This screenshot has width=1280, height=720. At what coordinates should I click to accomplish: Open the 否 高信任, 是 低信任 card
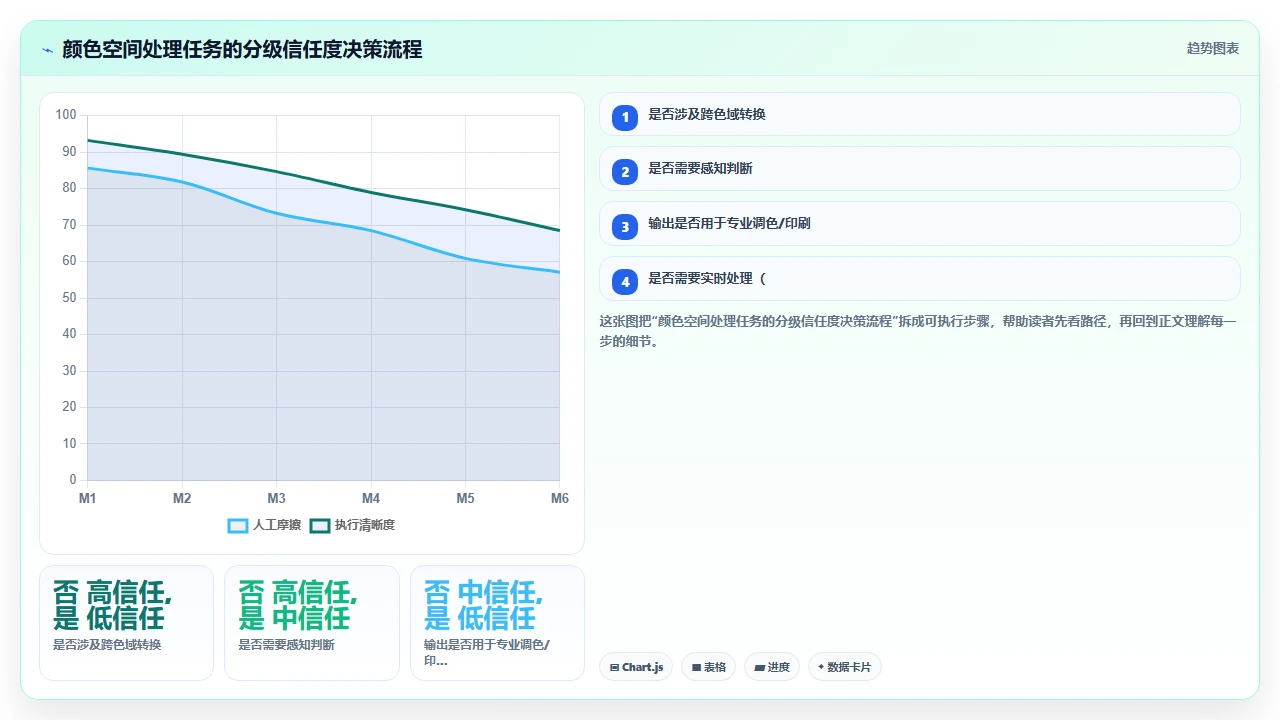click(x=127, y=623)
